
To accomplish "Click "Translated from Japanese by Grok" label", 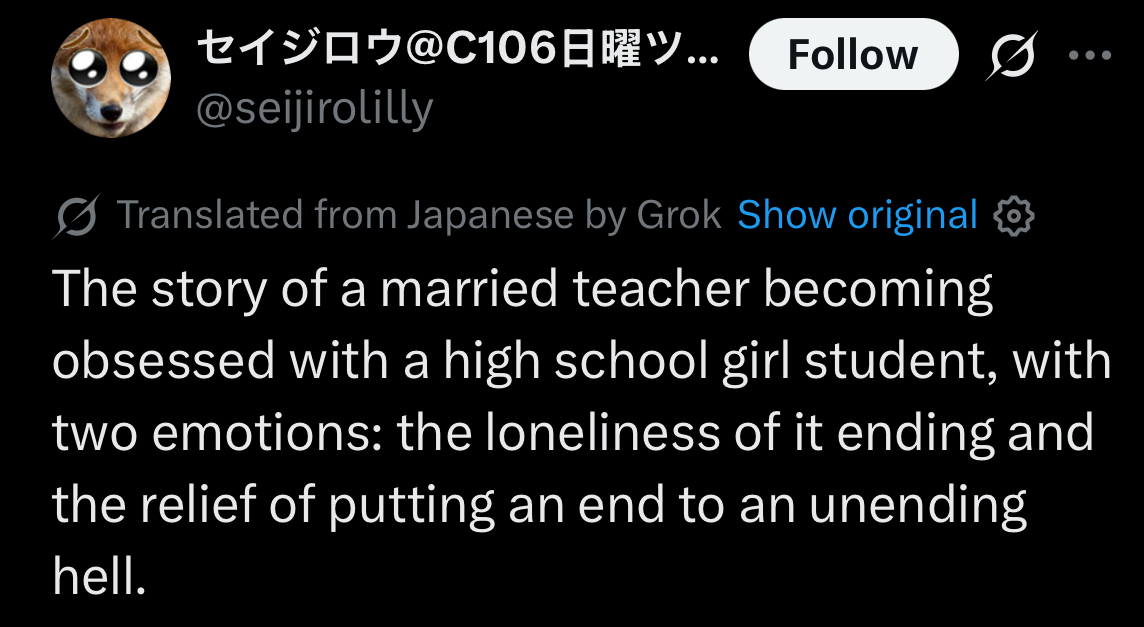I will pos(418,215).
